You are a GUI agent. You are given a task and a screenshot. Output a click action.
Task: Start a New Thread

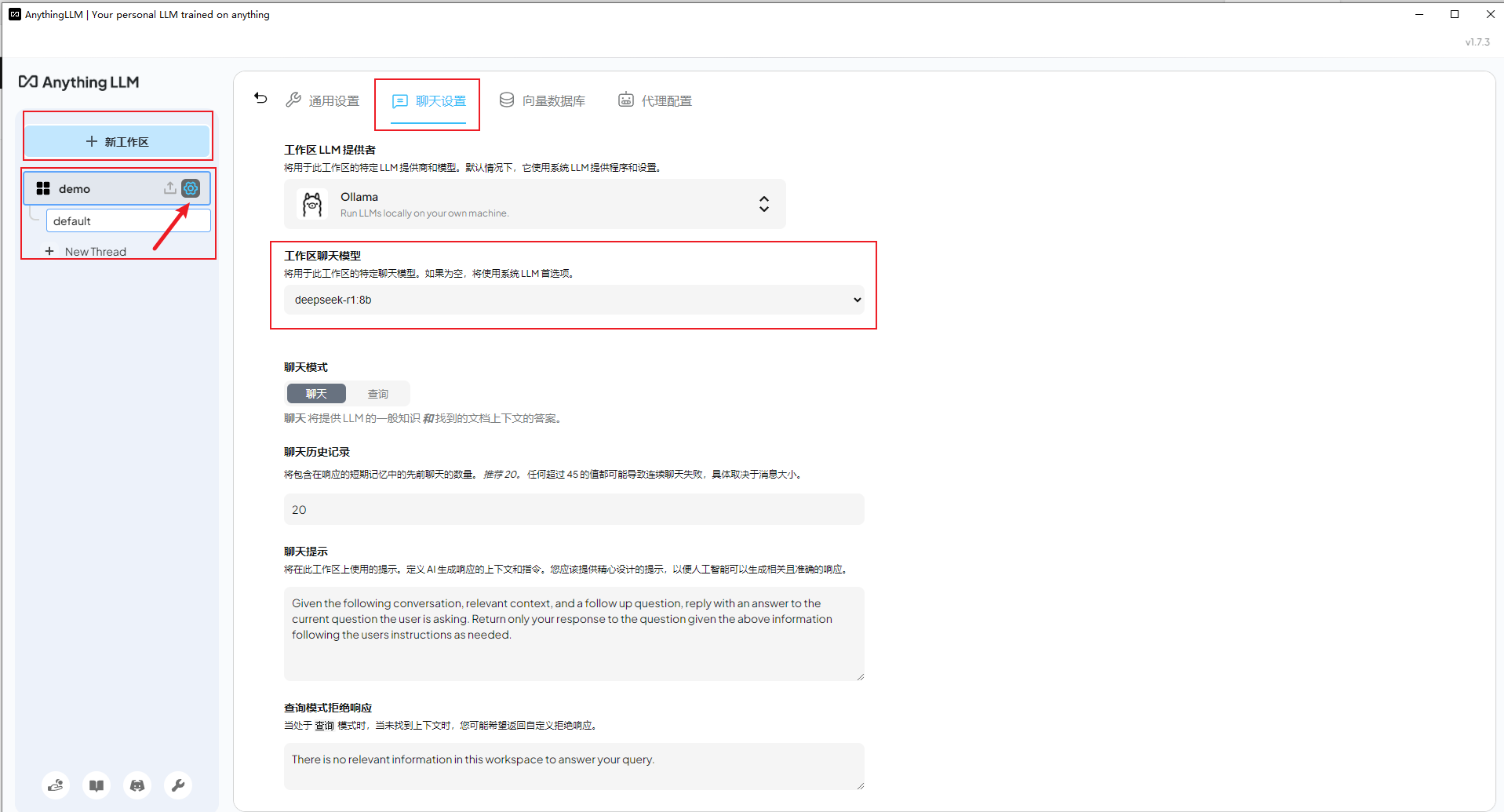pos(86,251)
